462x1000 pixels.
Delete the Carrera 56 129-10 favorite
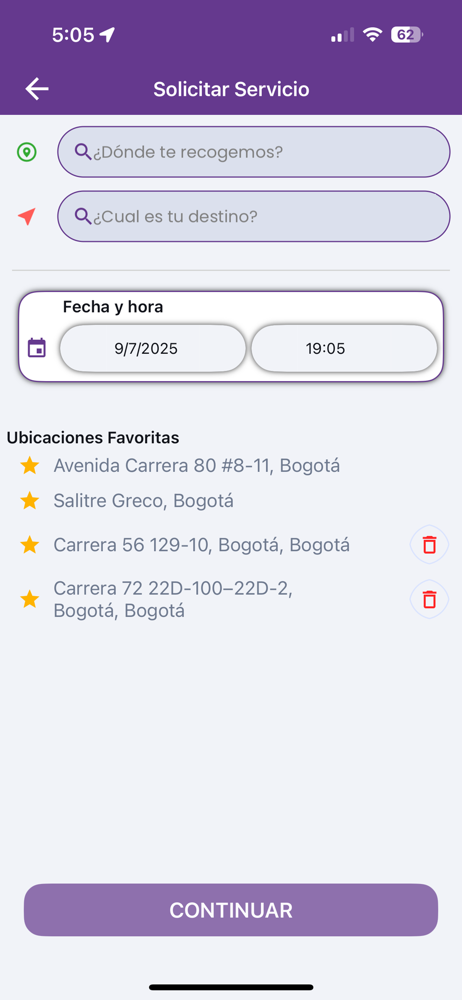pos(429,545)
